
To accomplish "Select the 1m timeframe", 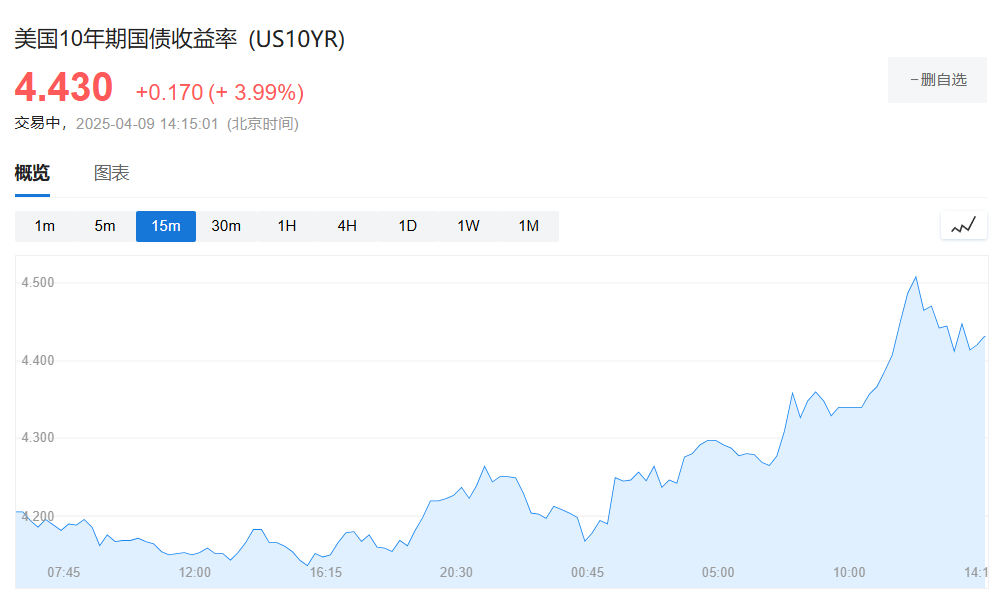I will coord(45,226).
